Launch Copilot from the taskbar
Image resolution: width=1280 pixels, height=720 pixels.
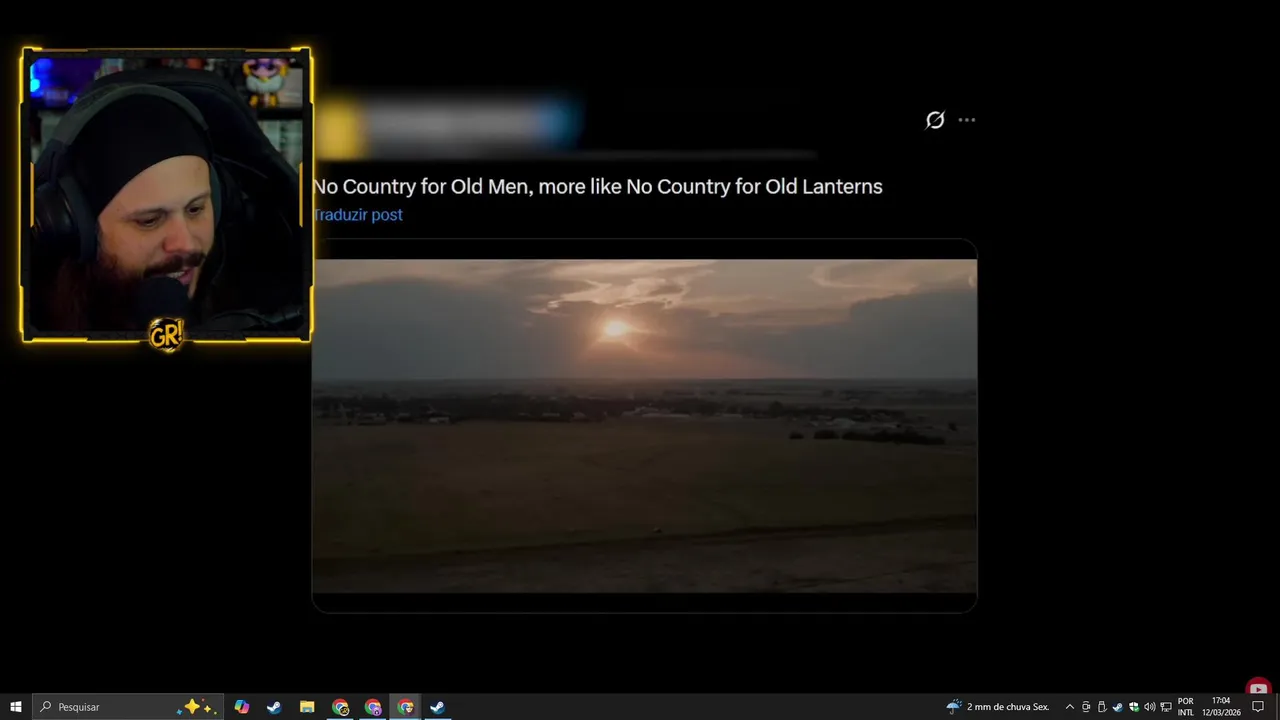click(x=241, y=707)
